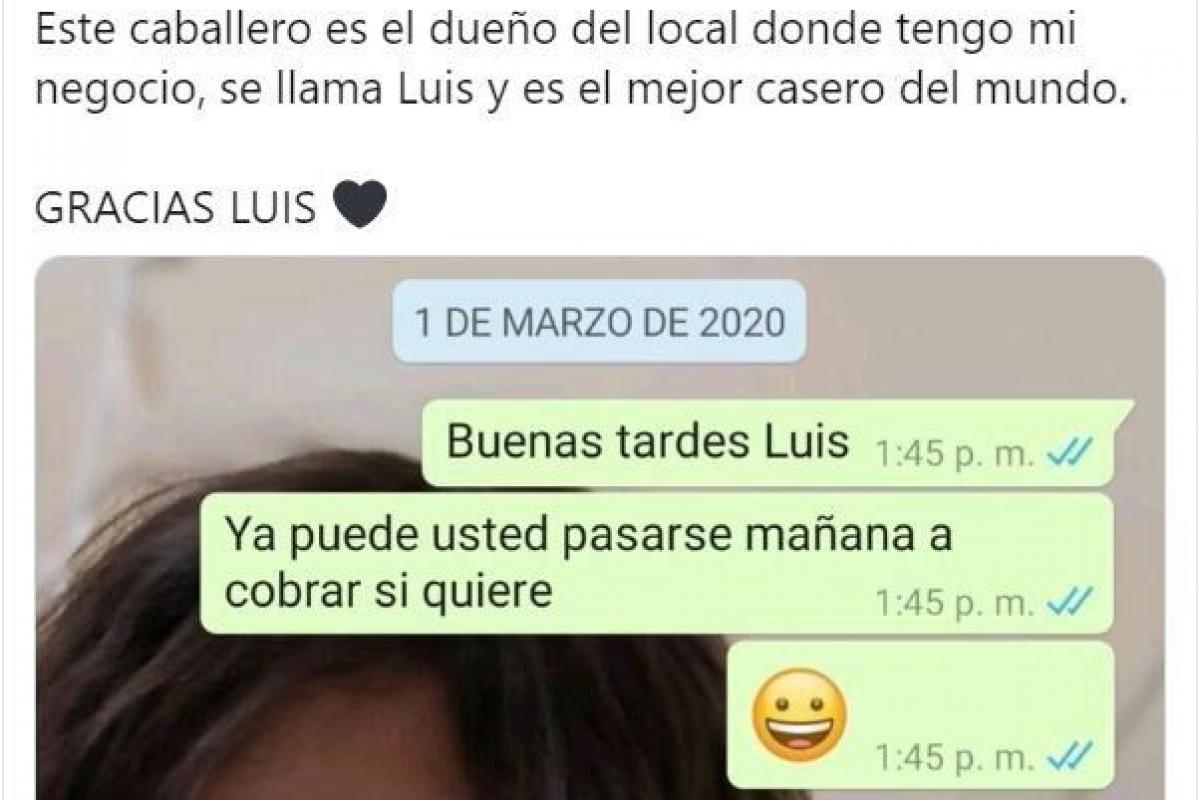Click the double check marks on the 'cobrar si quiere' message
Screen dimensions: 1200x800
1069,604
